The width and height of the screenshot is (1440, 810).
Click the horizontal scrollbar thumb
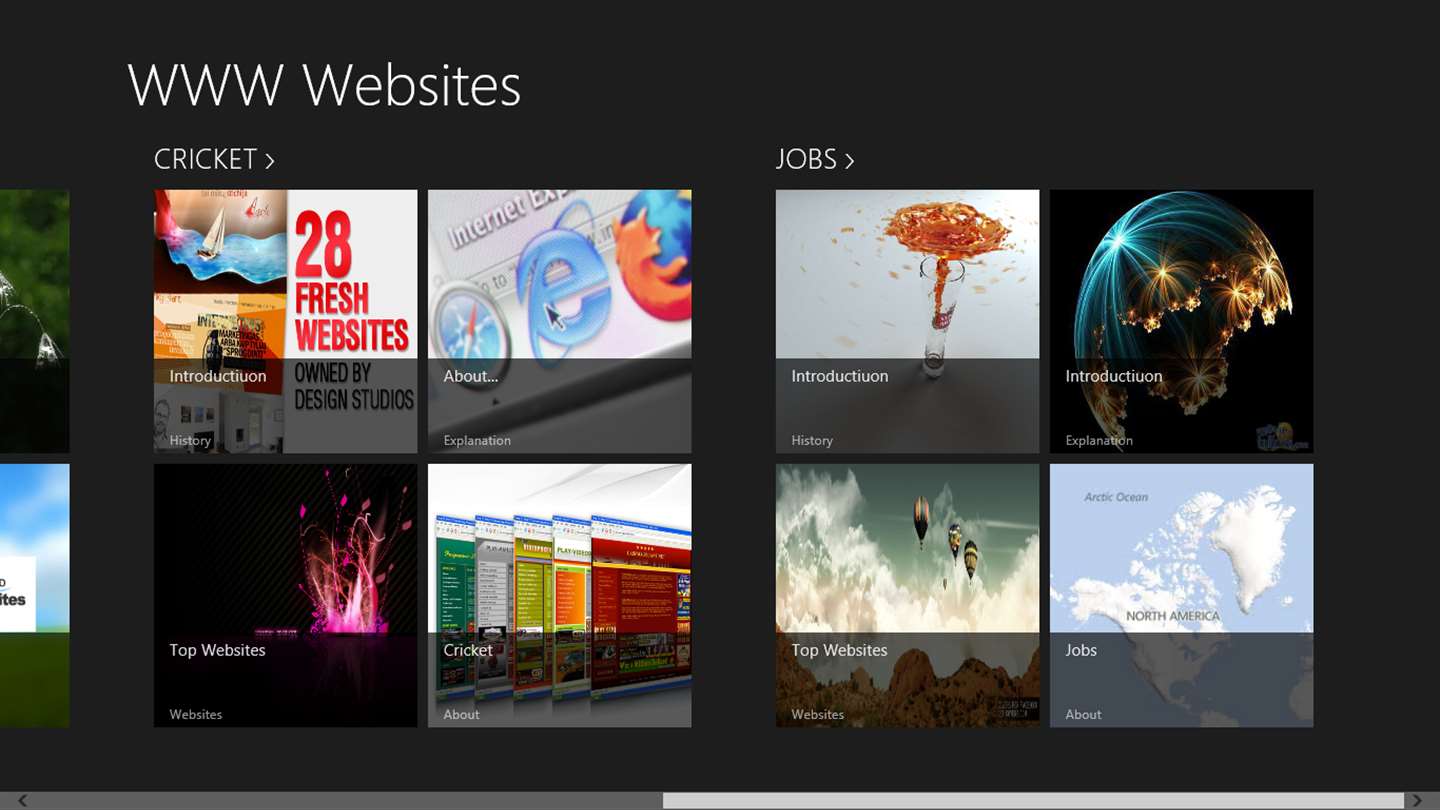tap(1033, 800)
